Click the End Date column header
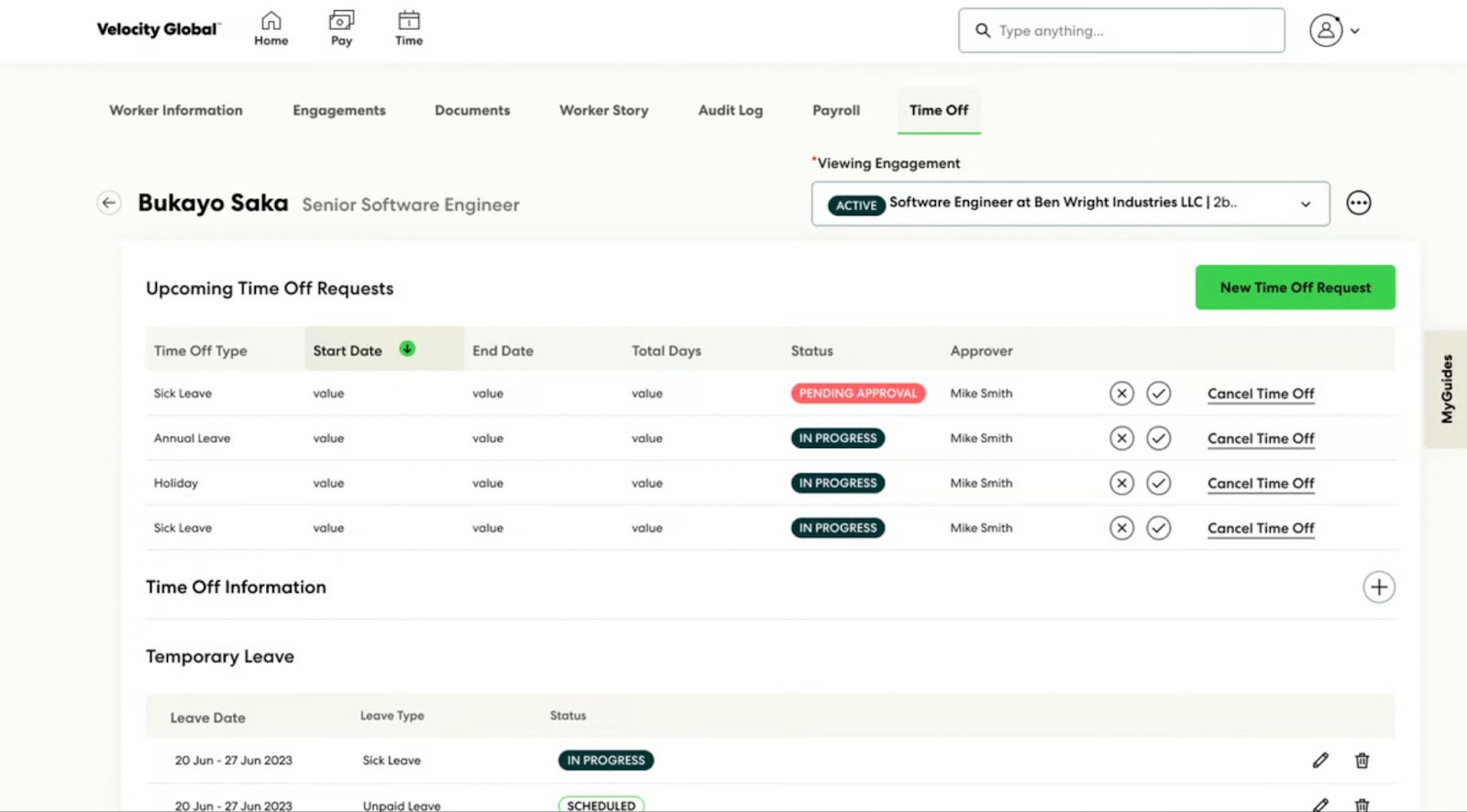The image size is (1467, 812). point(502,351)
